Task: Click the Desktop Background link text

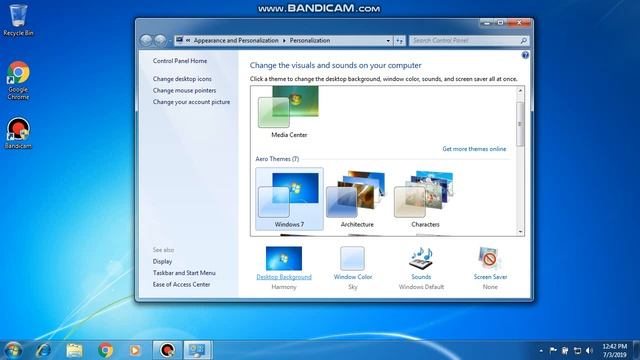Action: [x=284, y=277]
